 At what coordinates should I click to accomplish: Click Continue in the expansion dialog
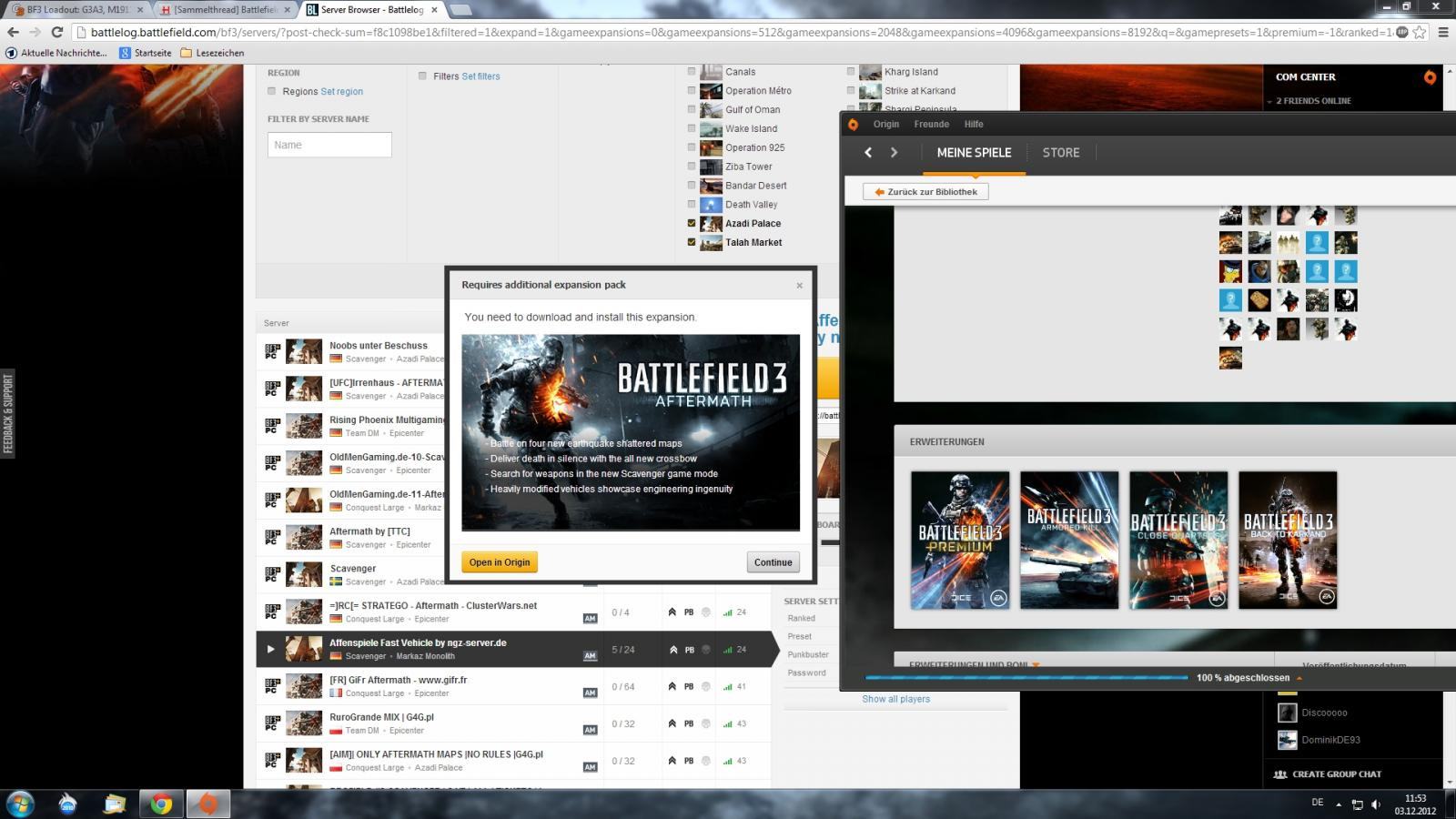point(773,562)
